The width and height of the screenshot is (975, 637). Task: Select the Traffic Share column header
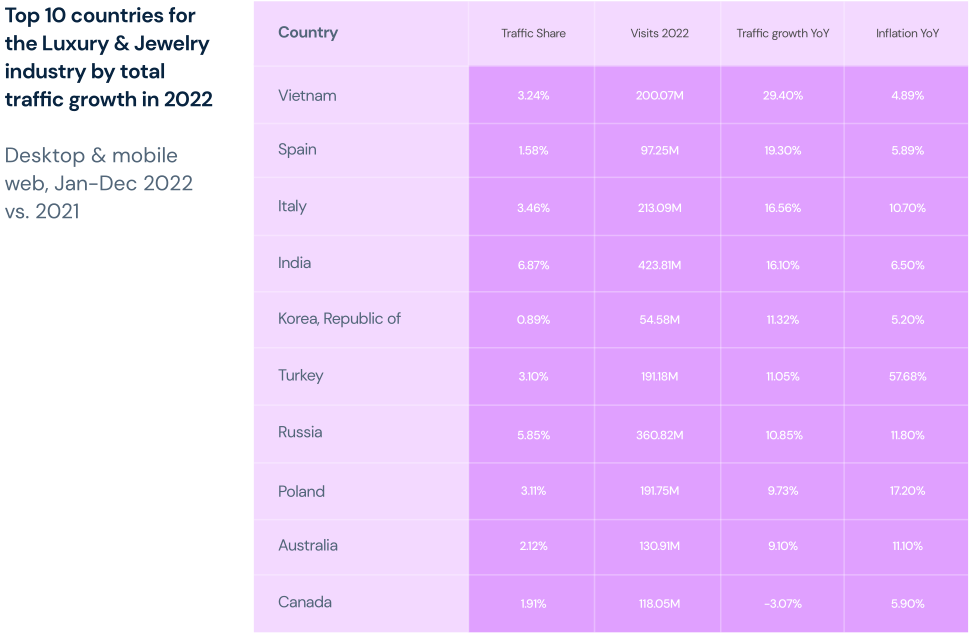coord(533,34)
